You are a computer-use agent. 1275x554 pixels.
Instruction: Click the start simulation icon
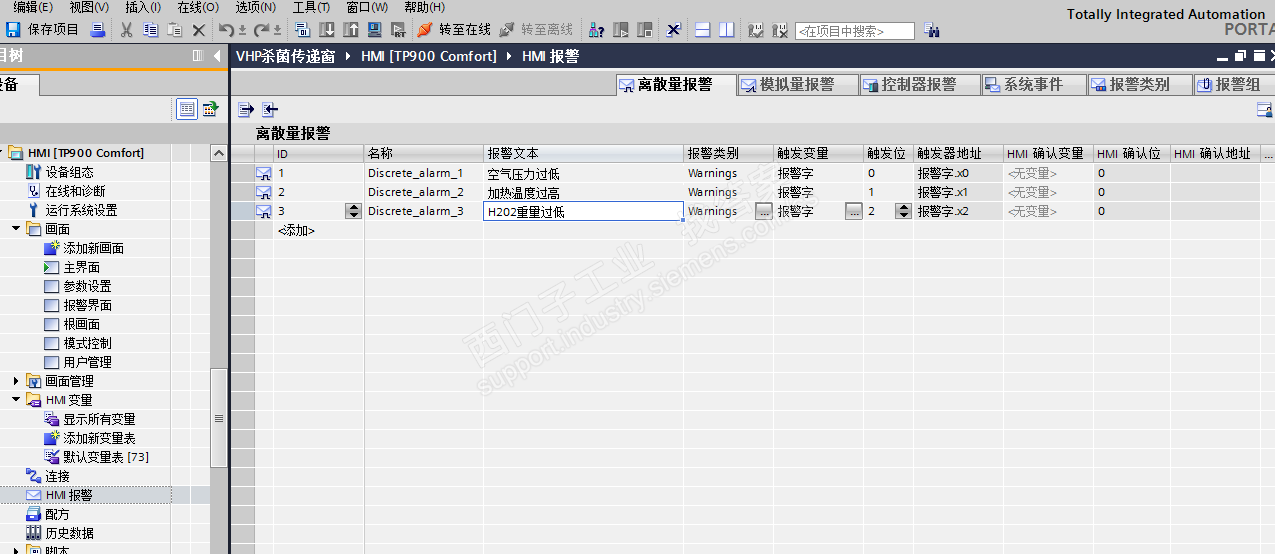[x=374, y=30]
